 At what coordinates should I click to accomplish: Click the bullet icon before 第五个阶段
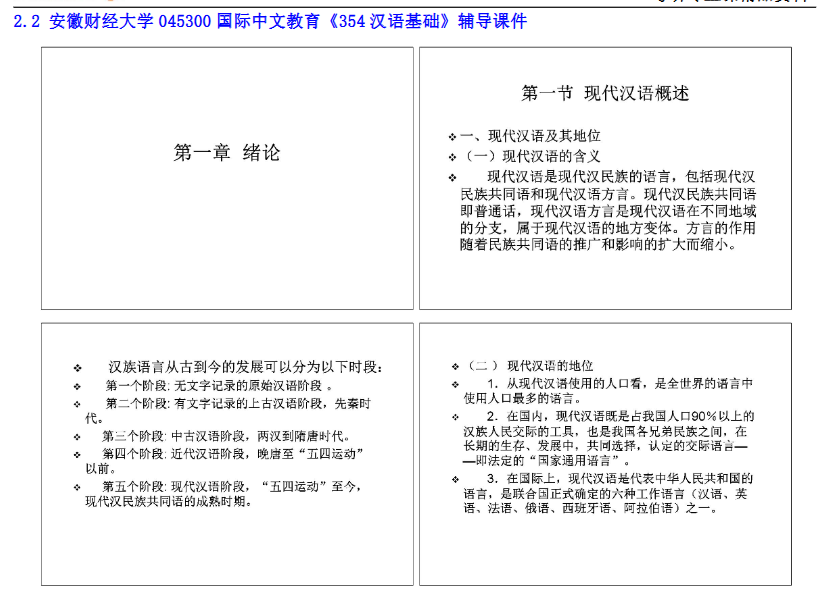77,487
